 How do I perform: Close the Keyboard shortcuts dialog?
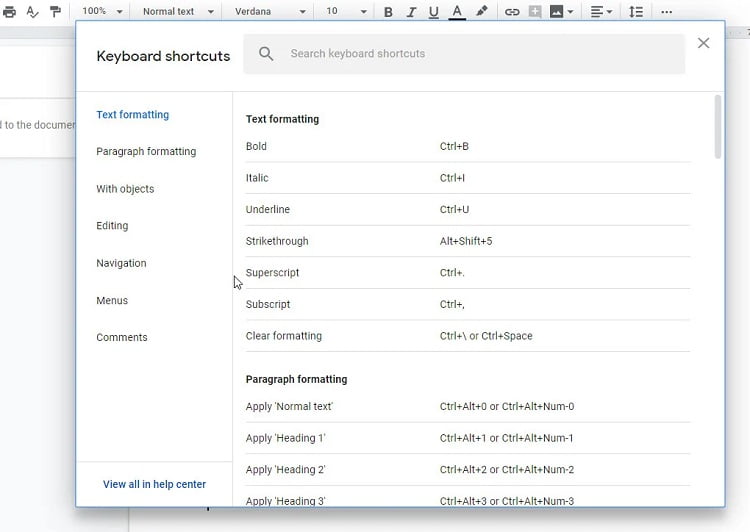(704, 43)
